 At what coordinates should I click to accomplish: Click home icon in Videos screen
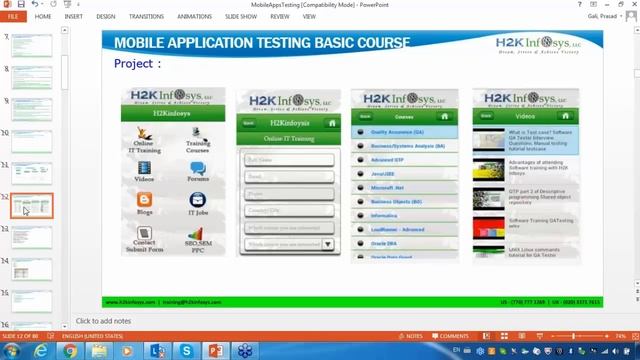pyautogui.click(x=565, y=116)
